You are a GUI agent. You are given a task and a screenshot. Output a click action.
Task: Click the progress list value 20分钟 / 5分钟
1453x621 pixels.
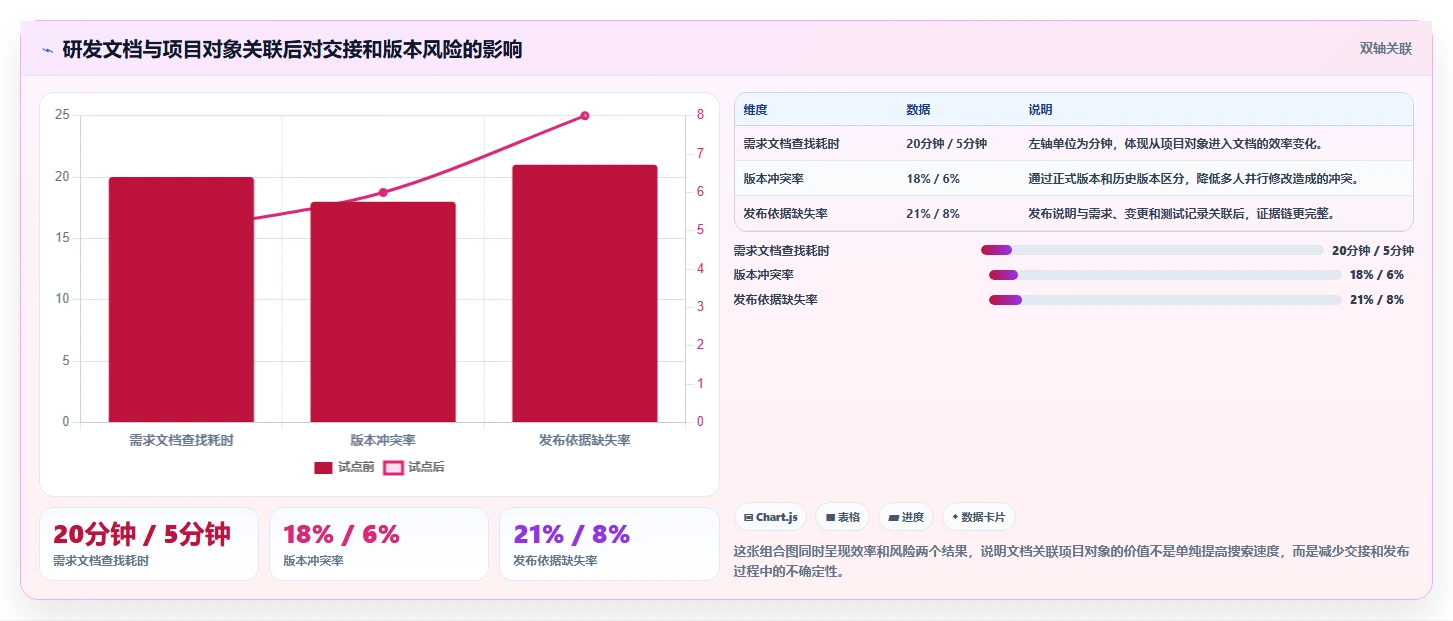pos(1373,251)
